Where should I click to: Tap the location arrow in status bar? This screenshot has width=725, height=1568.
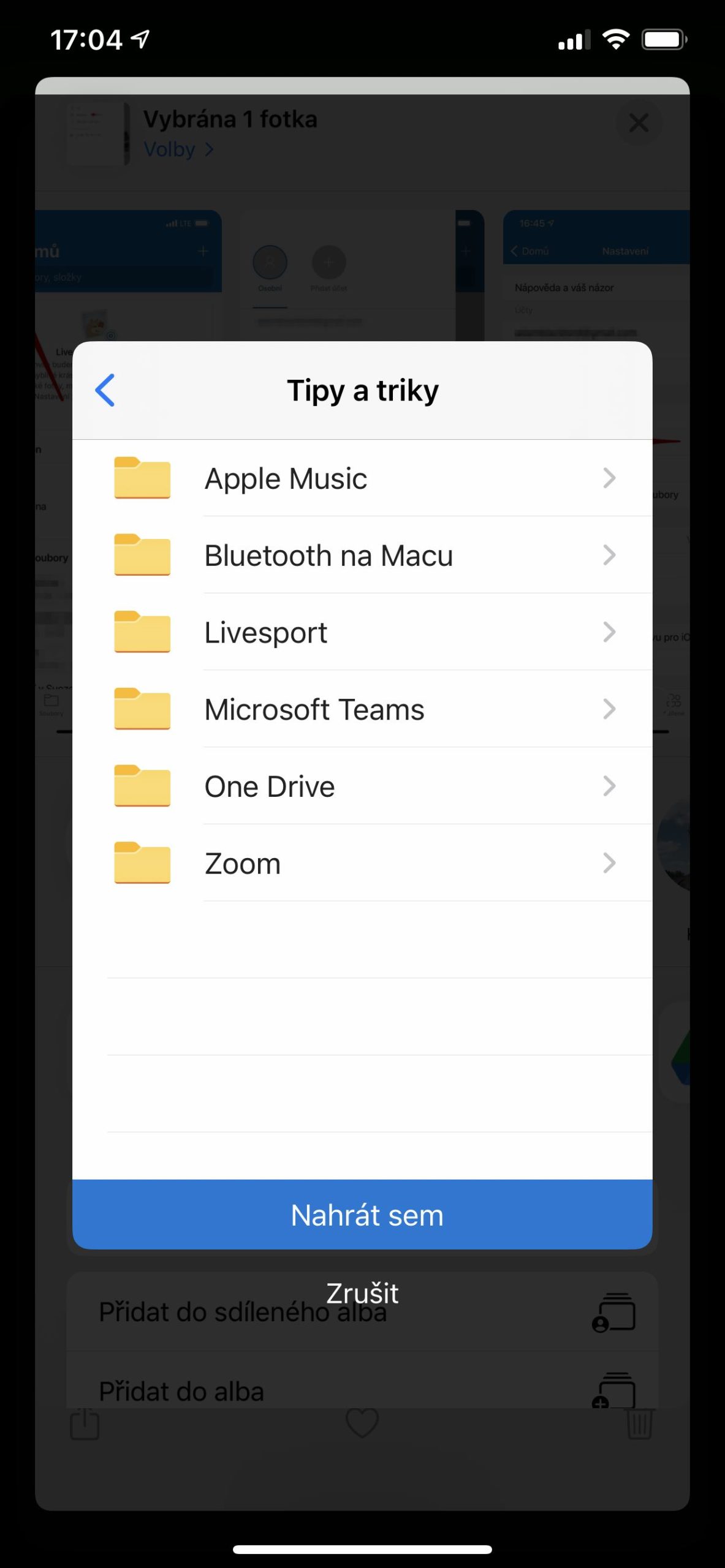140,40
